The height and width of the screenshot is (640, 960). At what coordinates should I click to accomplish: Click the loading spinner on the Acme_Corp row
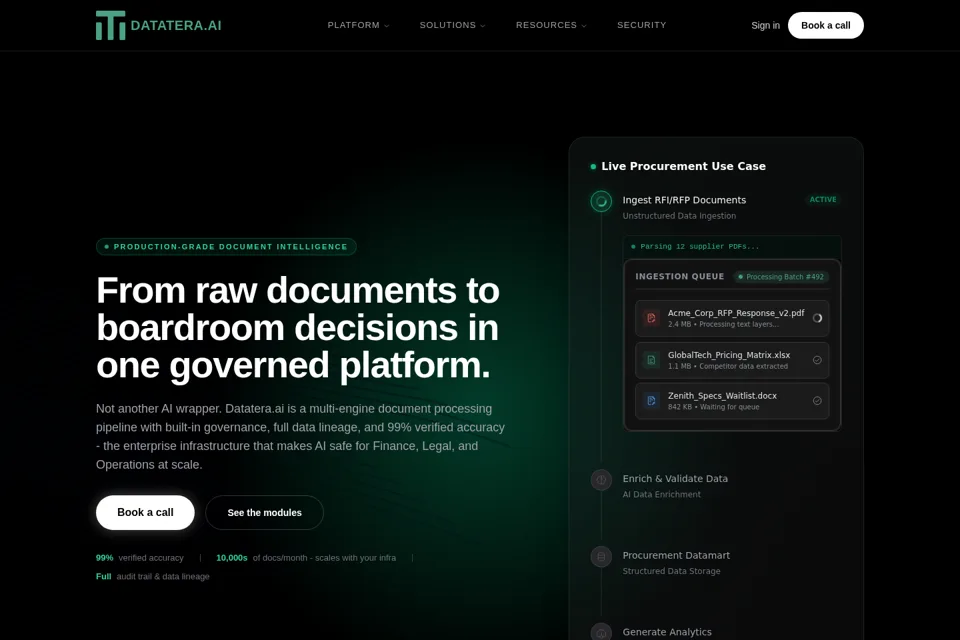pos(817,318)
